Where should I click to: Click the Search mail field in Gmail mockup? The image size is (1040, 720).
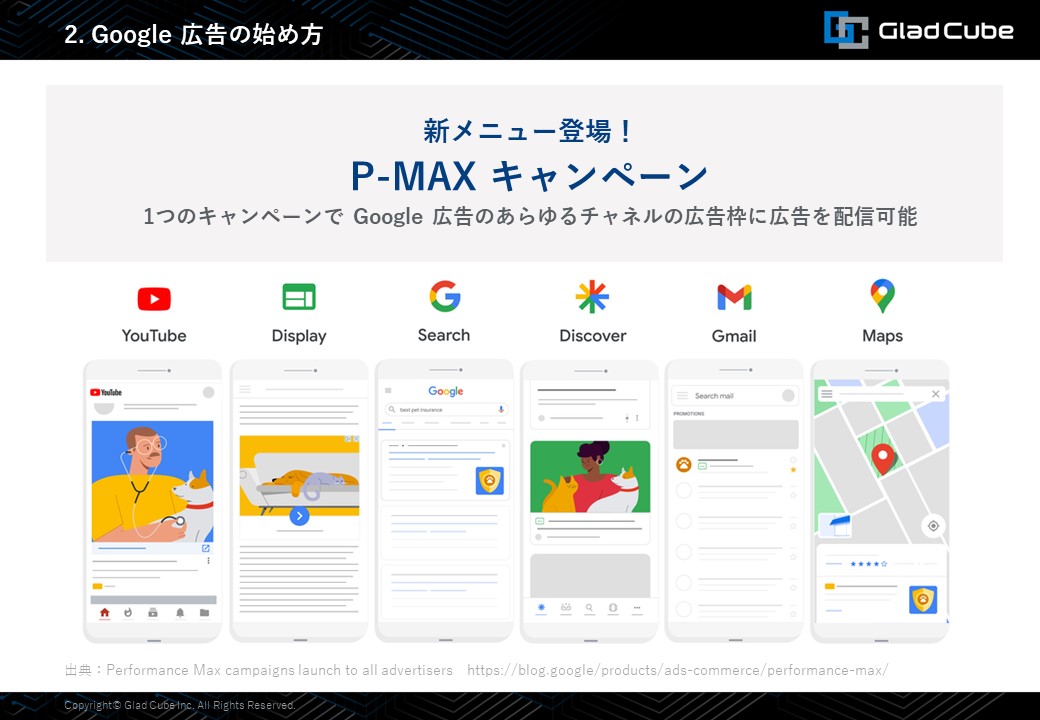(735, 396)
